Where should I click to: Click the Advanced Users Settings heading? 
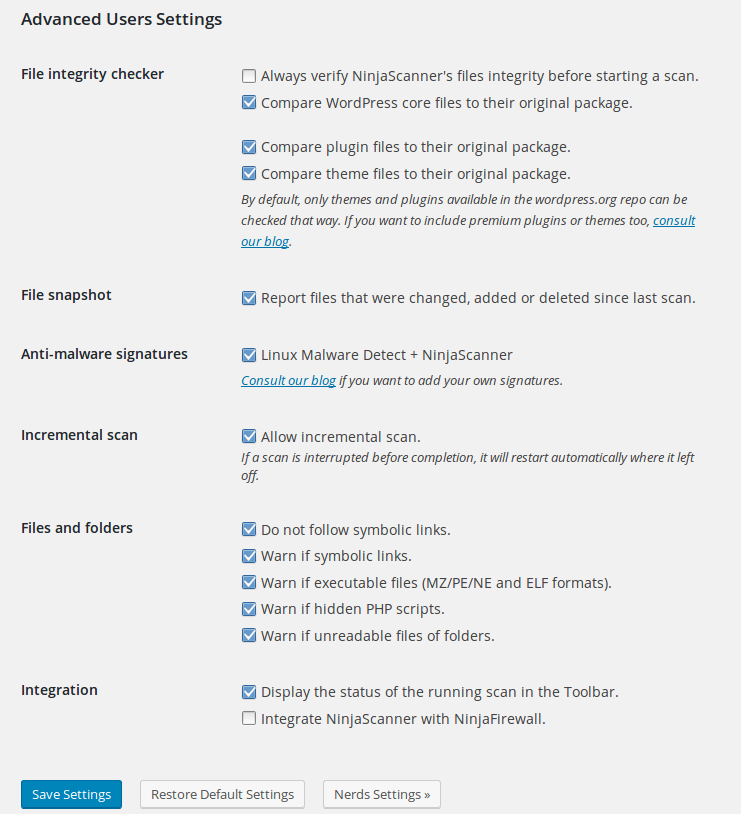(121, 19)
